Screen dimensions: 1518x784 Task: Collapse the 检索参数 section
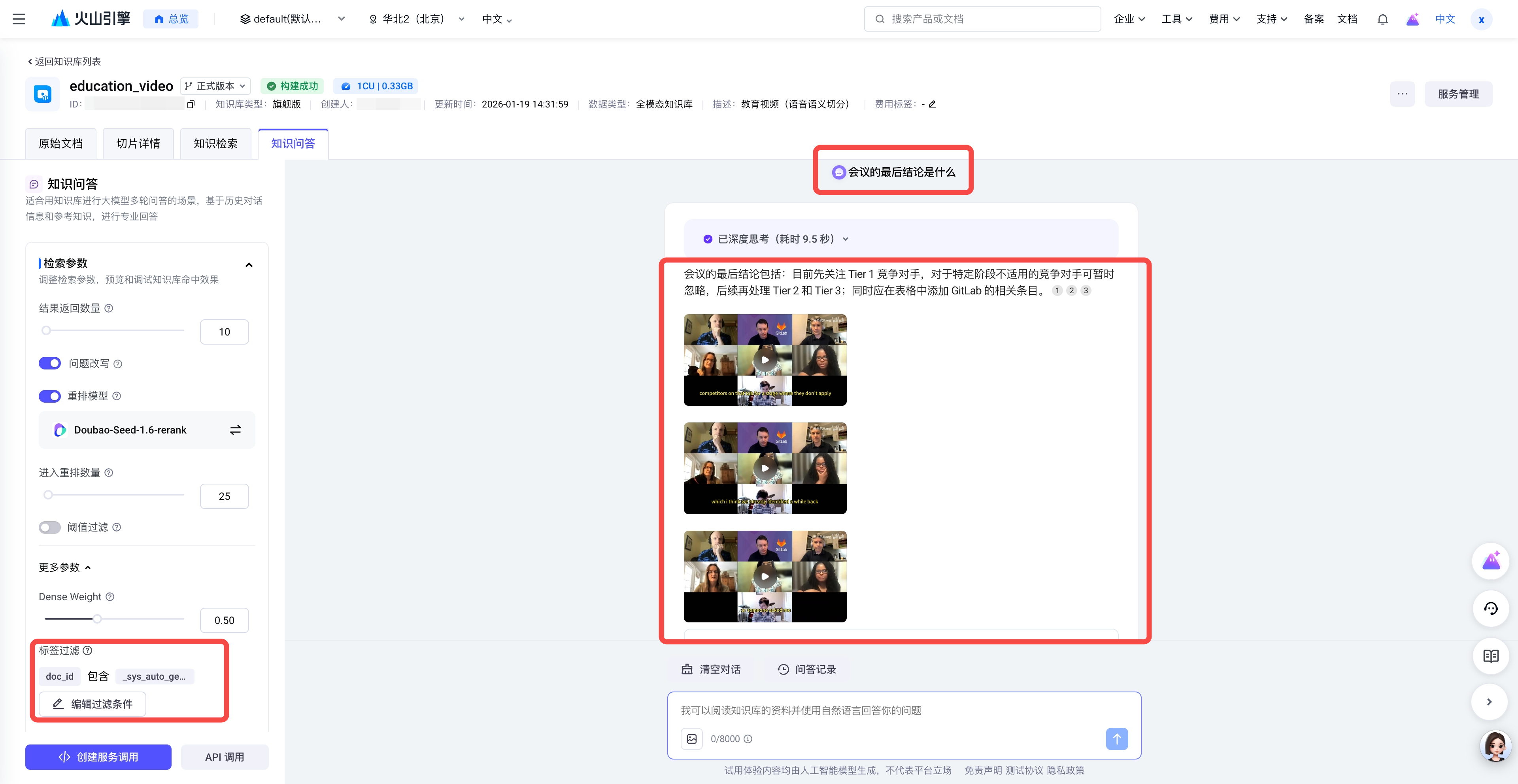click(249, 265)
